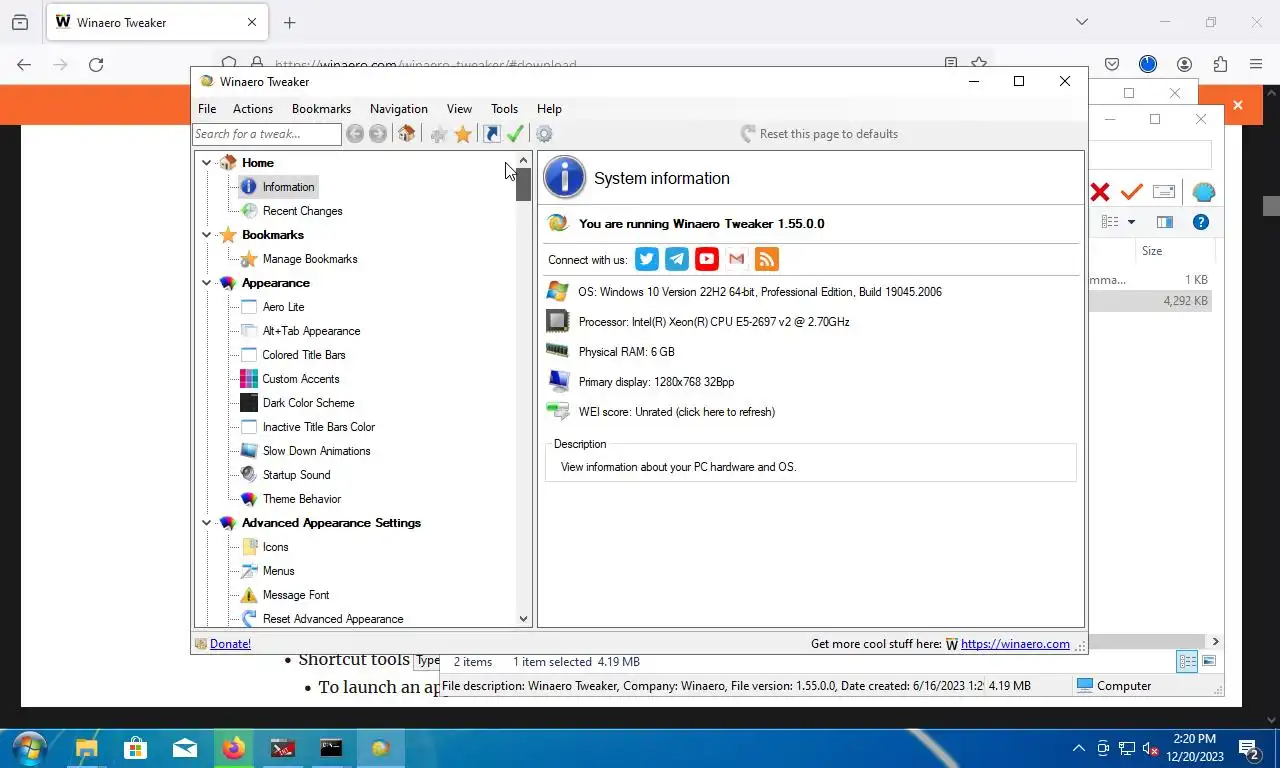Viewport: 1280px width, 768px height.
Task: Click the blue shell icon in Explorer window
Action: click(x=1203, y=192)
